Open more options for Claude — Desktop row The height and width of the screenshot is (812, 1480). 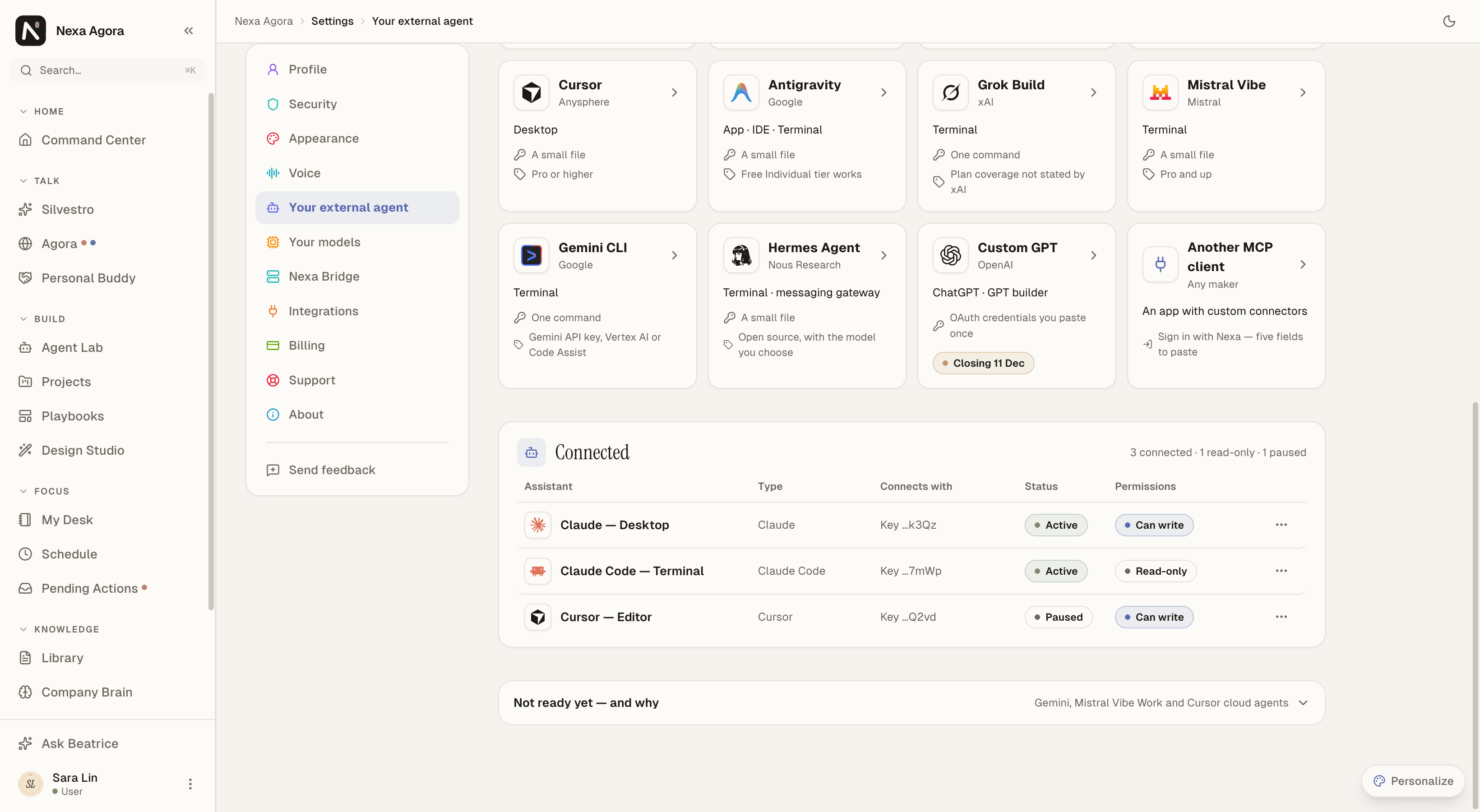(1281, 525)
